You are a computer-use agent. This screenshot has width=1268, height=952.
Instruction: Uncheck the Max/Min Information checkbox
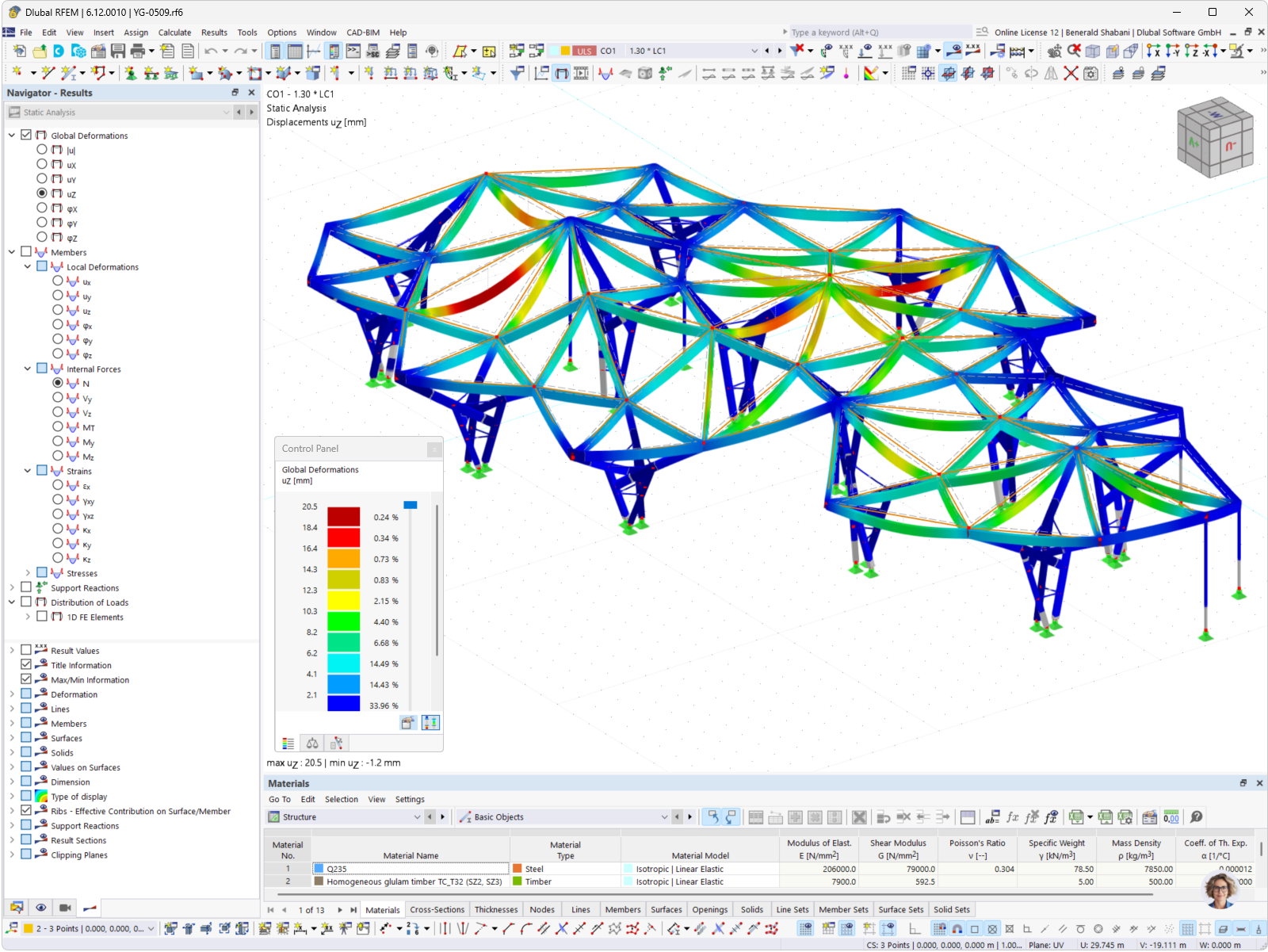pyautogui.click(x=26, y=679)
